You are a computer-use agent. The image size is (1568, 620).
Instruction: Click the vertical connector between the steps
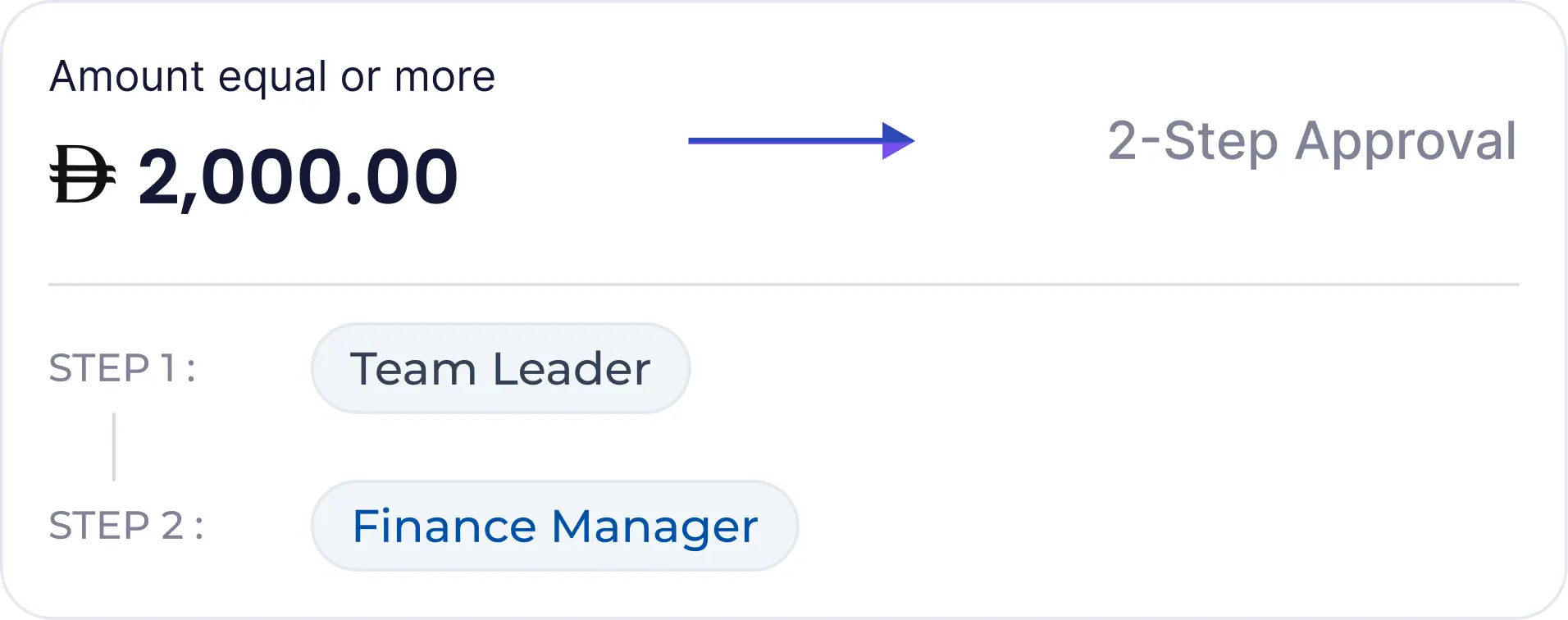tap(114, 447)
